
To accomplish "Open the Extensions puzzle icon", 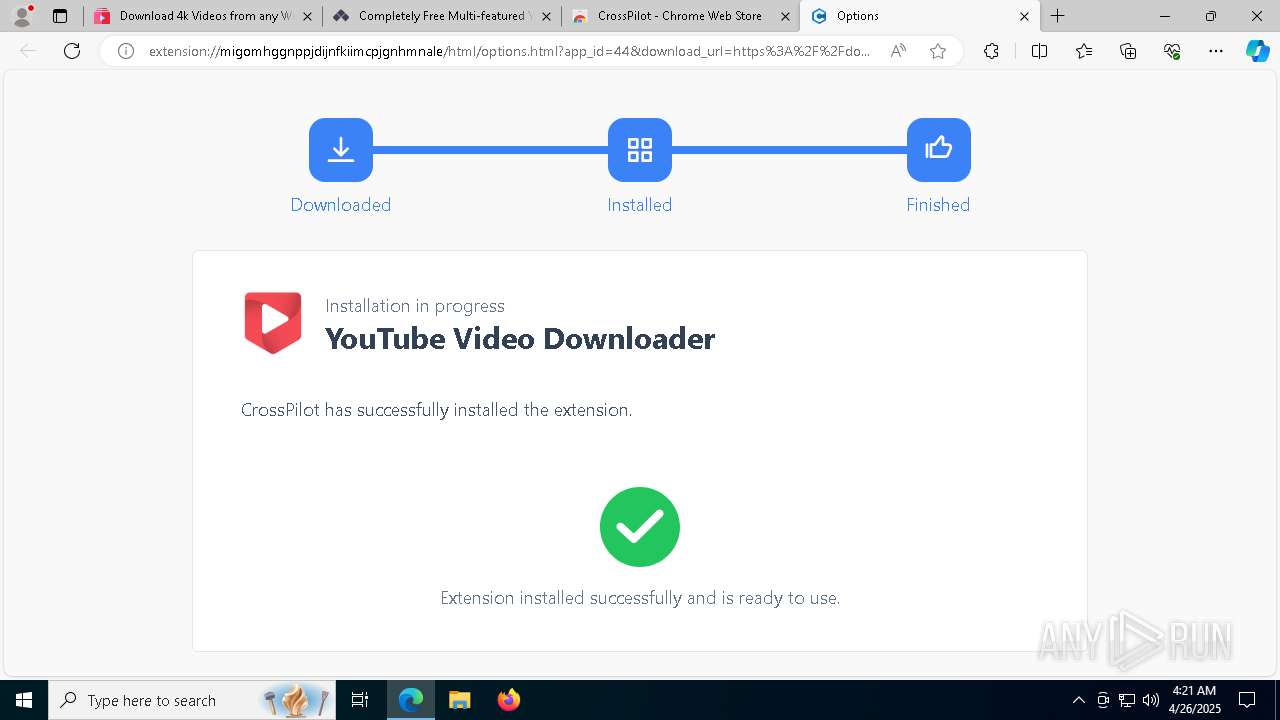I will (991, 51).
